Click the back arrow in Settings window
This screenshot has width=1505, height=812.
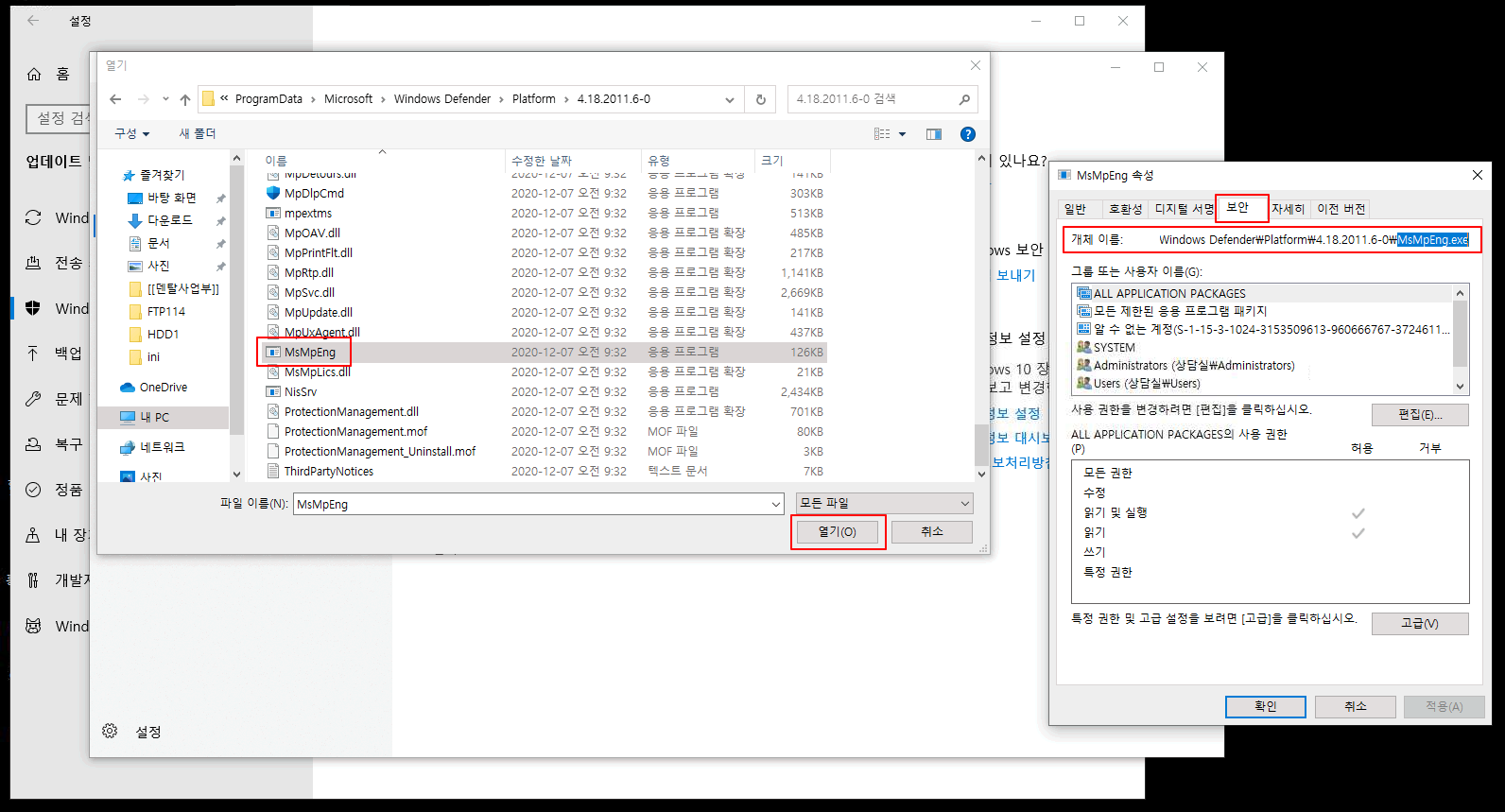[x=33, y=20]
